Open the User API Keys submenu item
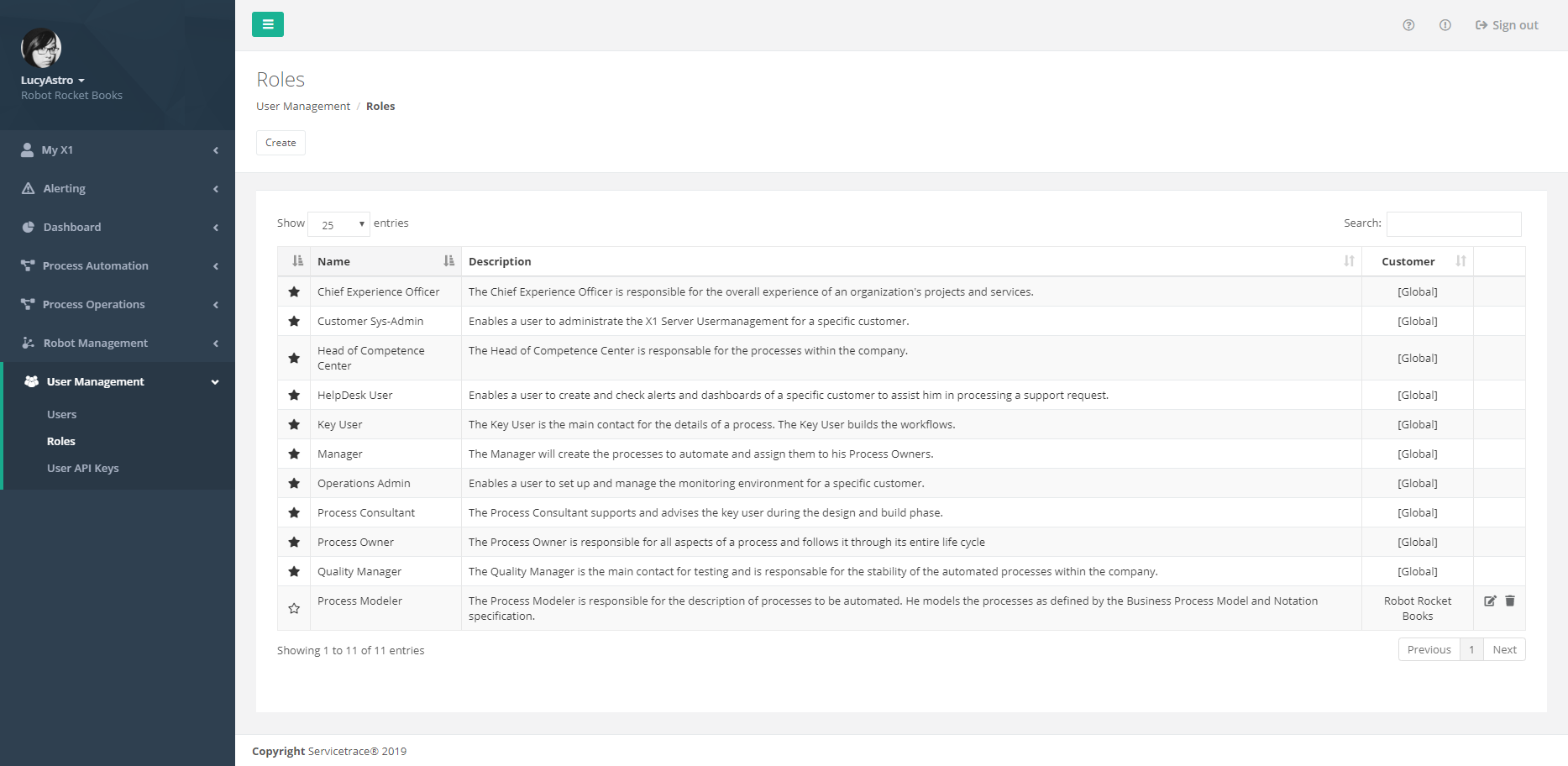 pyautogui.click(x=82, y=468)
